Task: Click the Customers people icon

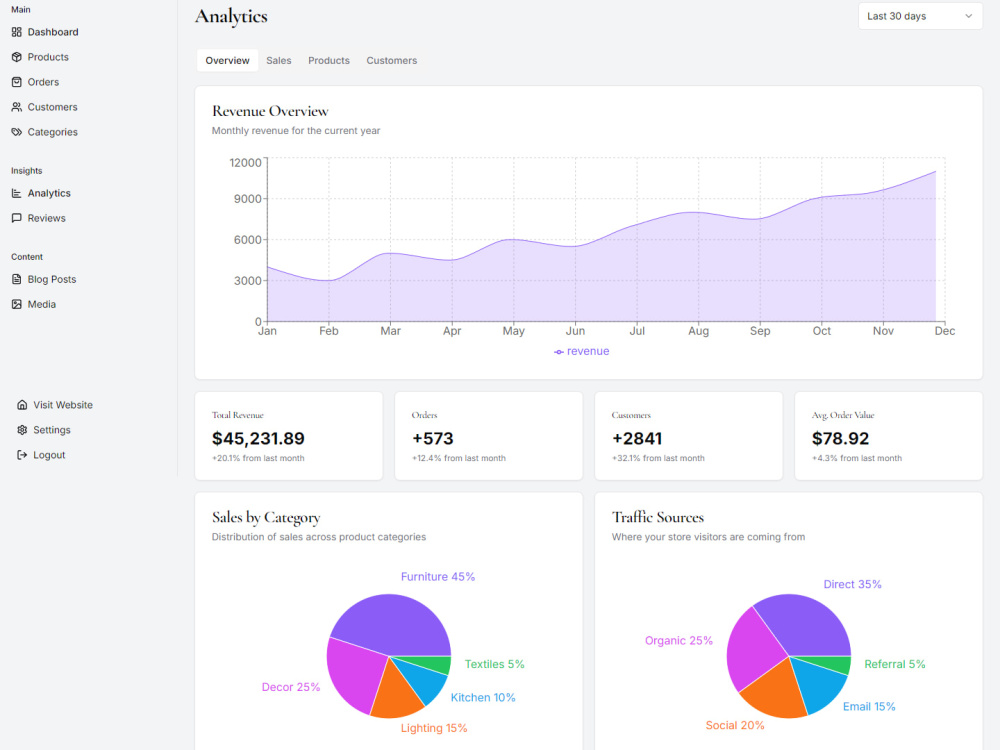Action: click(x=17, y=107)
